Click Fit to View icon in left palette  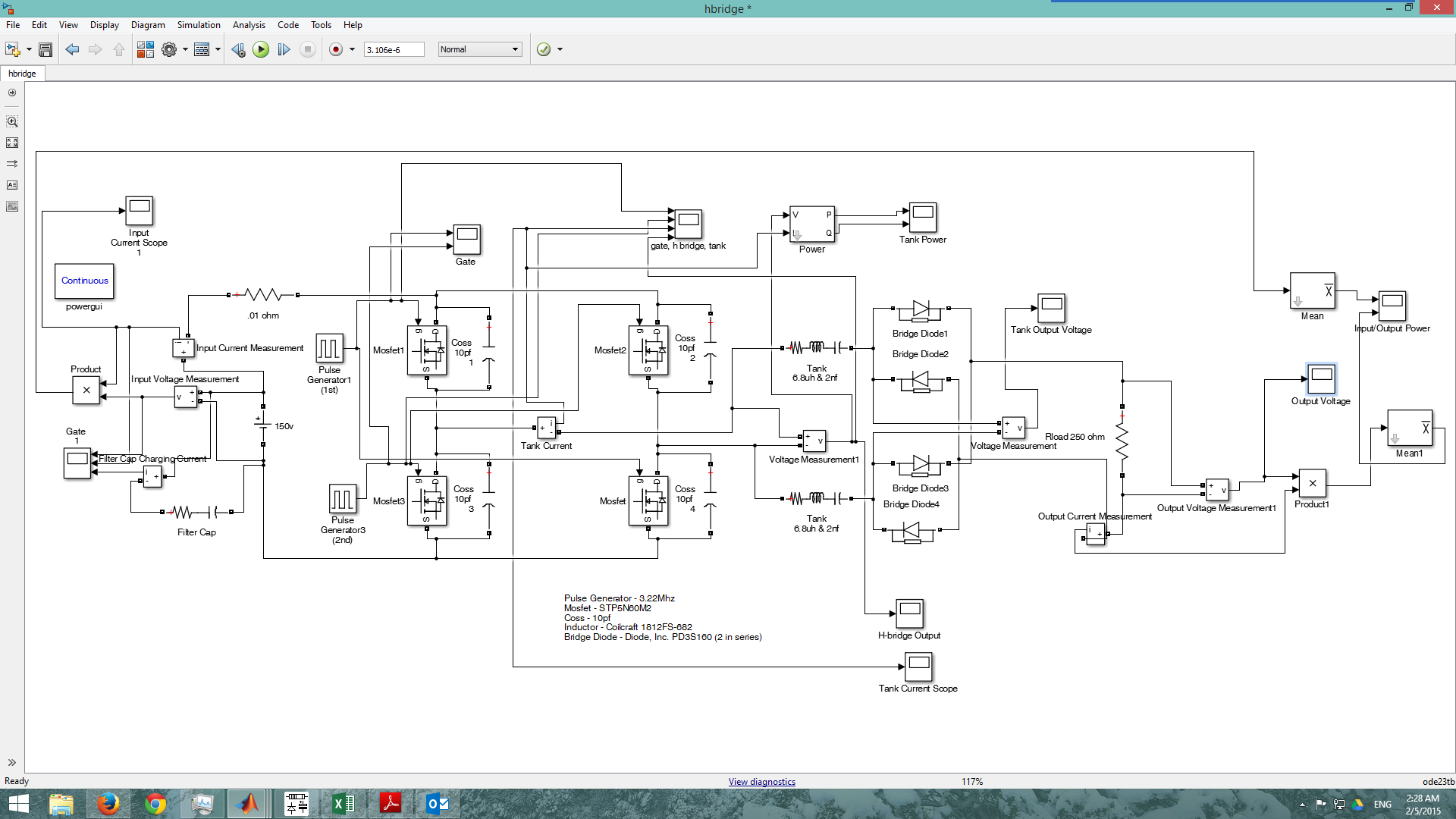click(12, 143)
